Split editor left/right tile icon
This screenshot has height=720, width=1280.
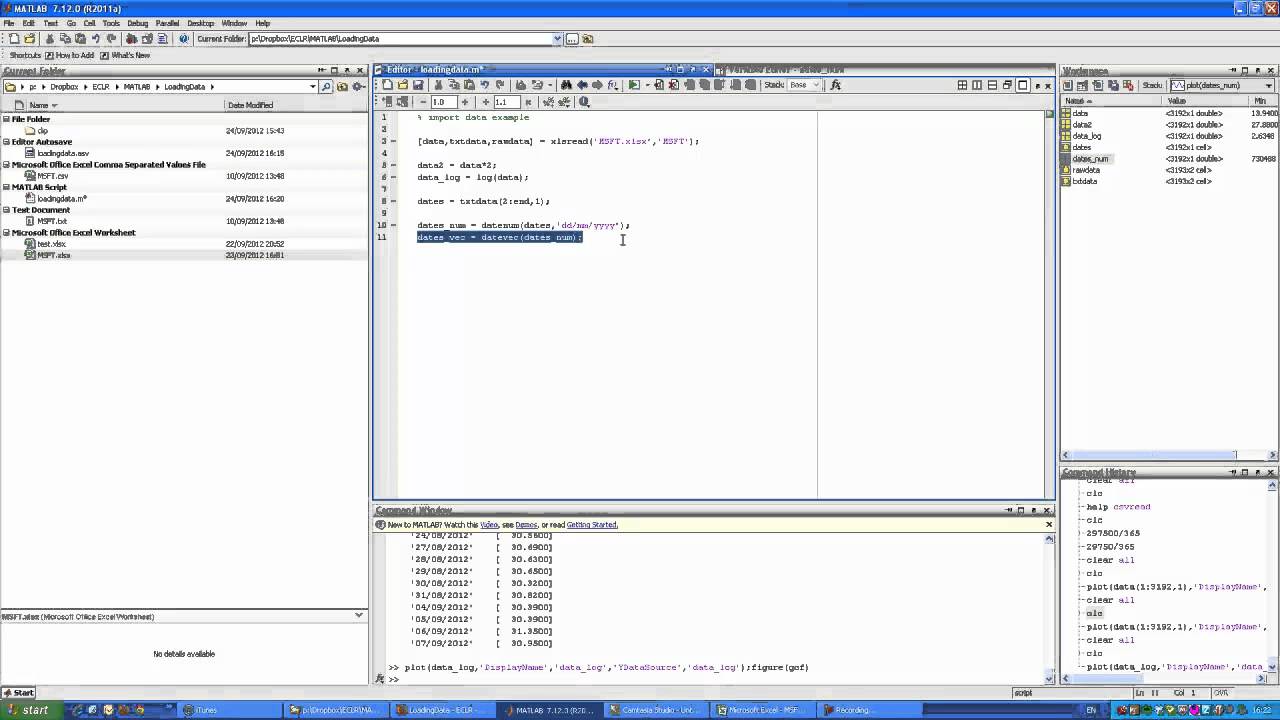[x=977, y=85]
